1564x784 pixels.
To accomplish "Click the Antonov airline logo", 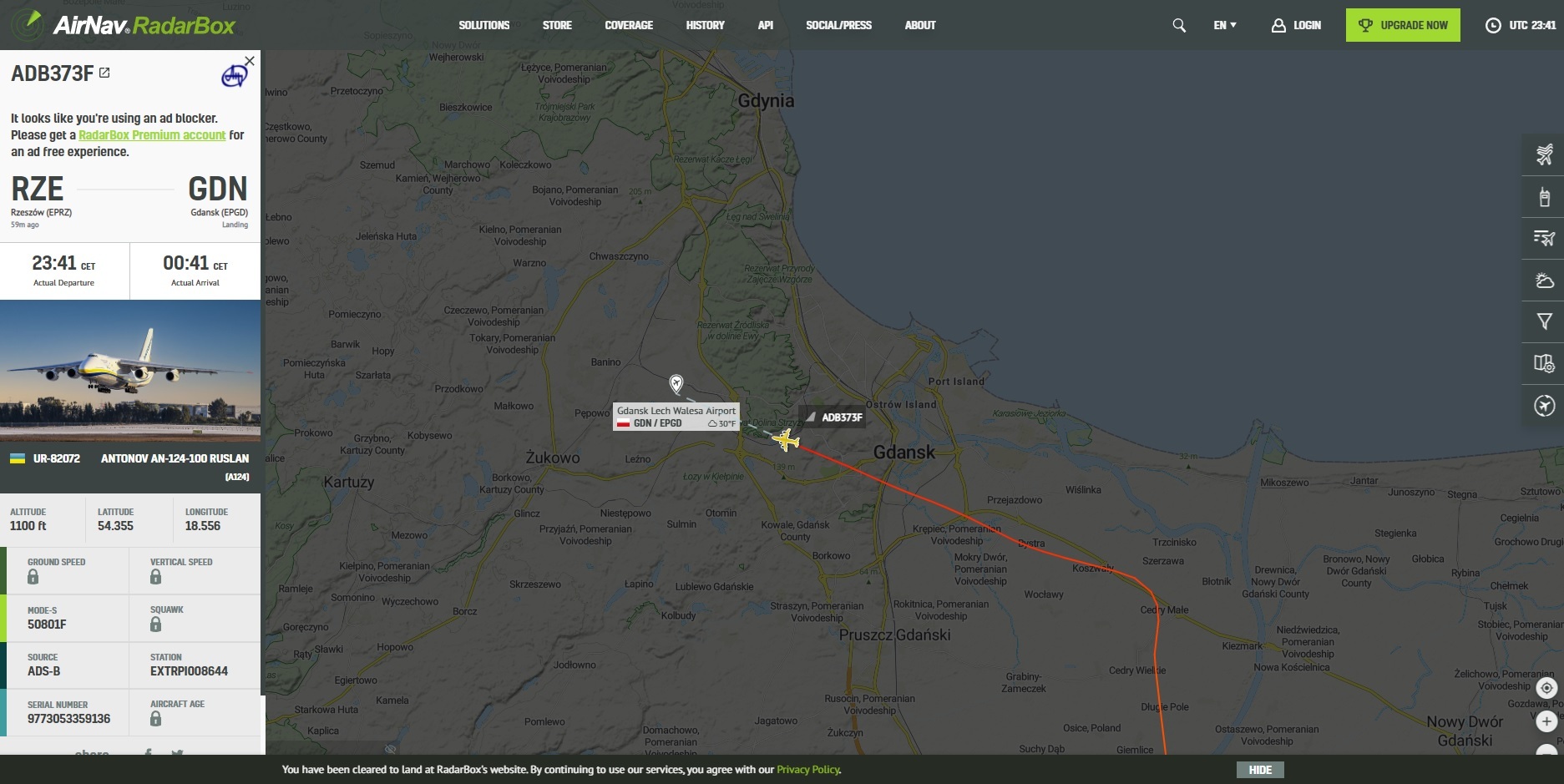I will [234, 77].
